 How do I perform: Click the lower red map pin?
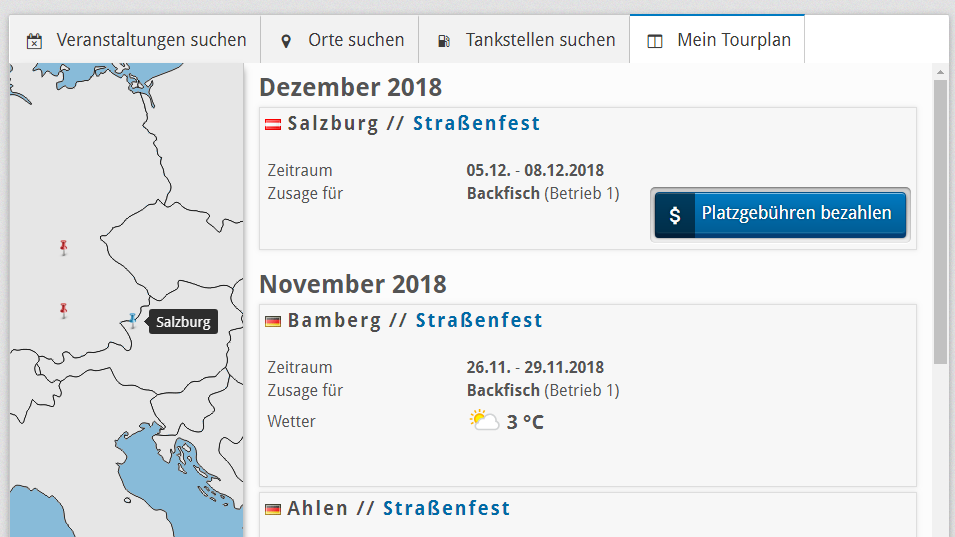click(x=64, y=310)
